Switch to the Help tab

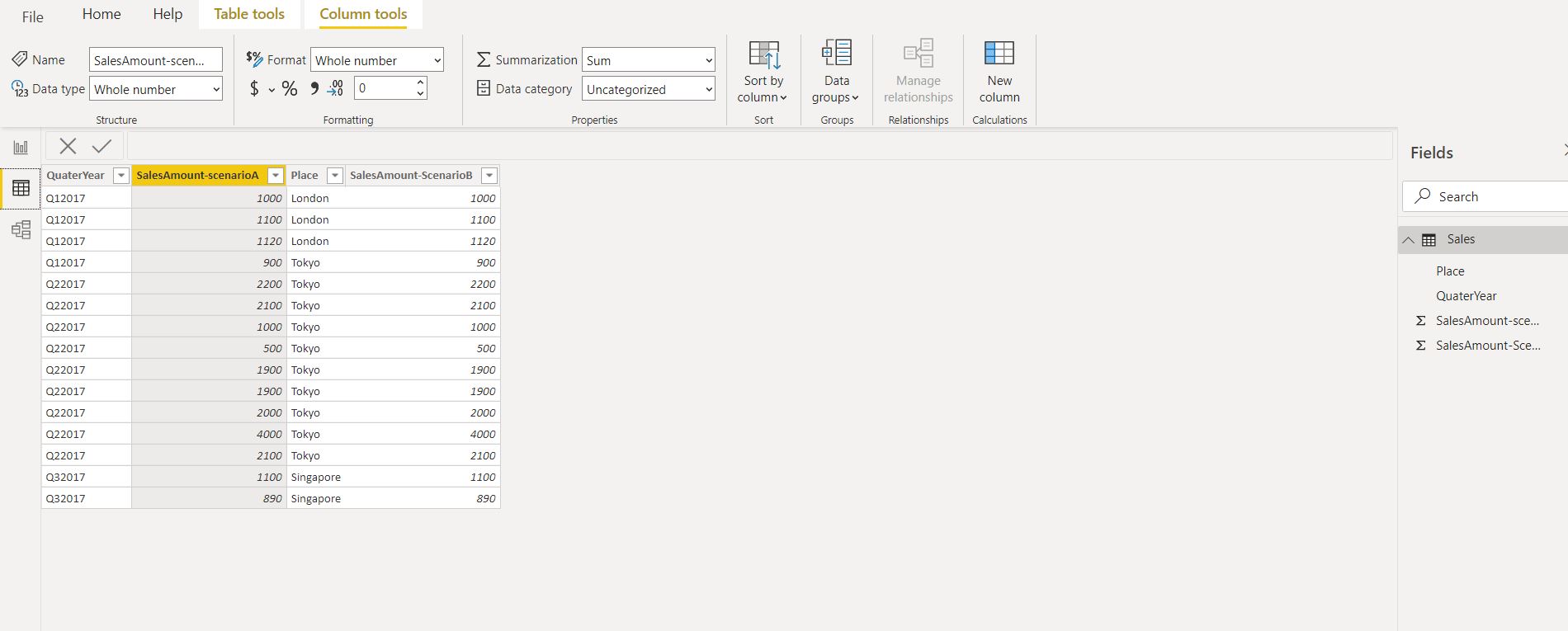[168, 14]
